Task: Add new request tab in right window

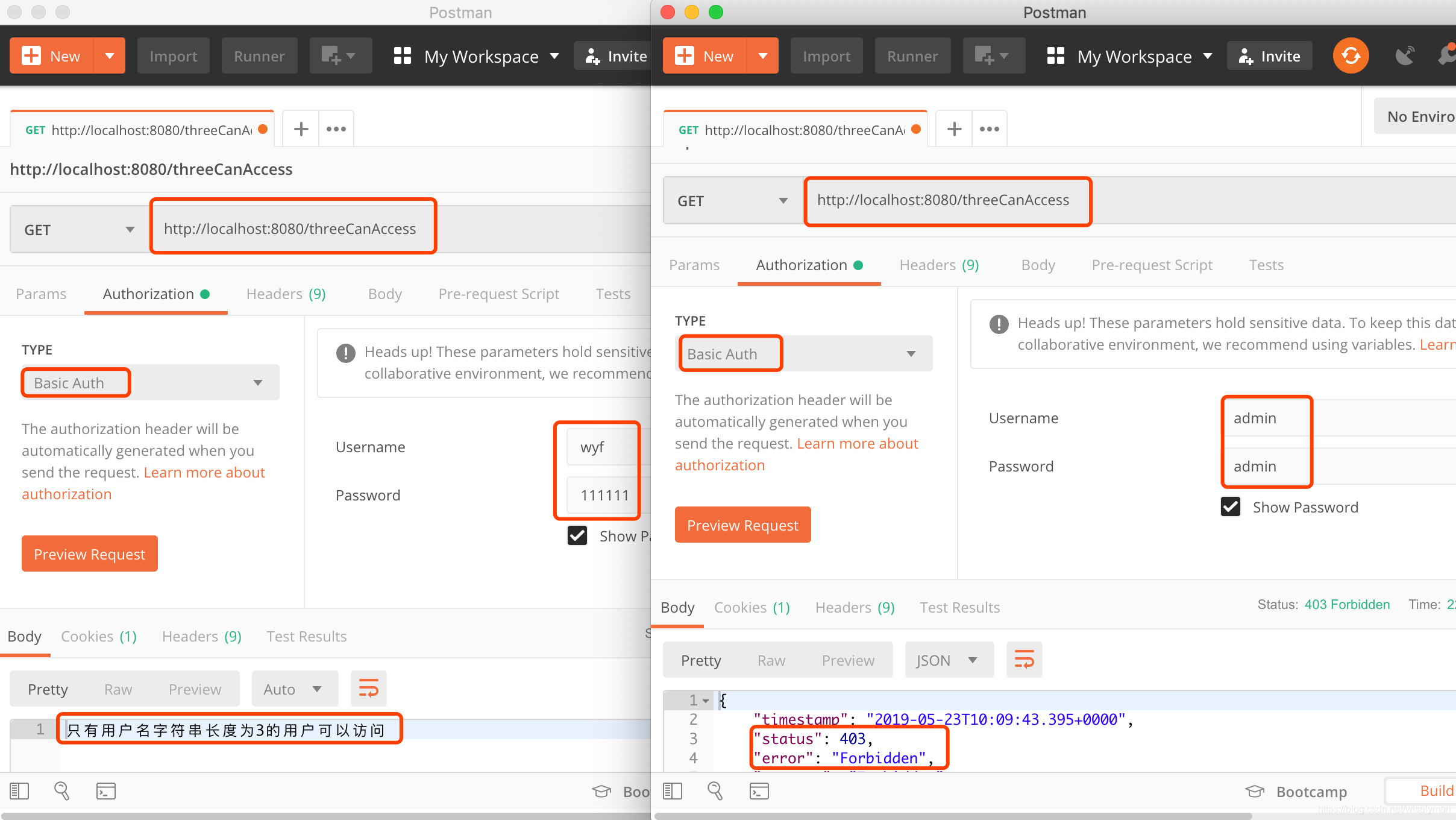Action: tap(954, 129)
